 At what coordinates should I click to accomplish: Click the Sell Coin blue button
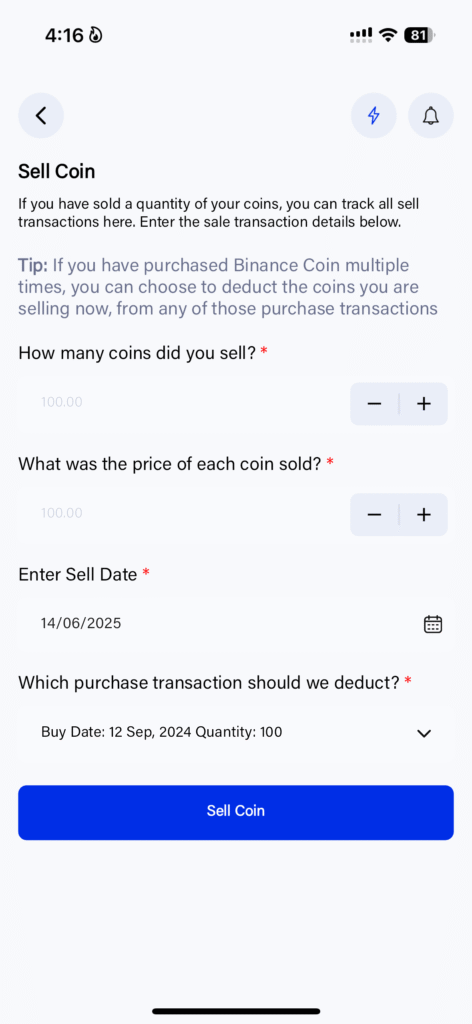[236, 812]
